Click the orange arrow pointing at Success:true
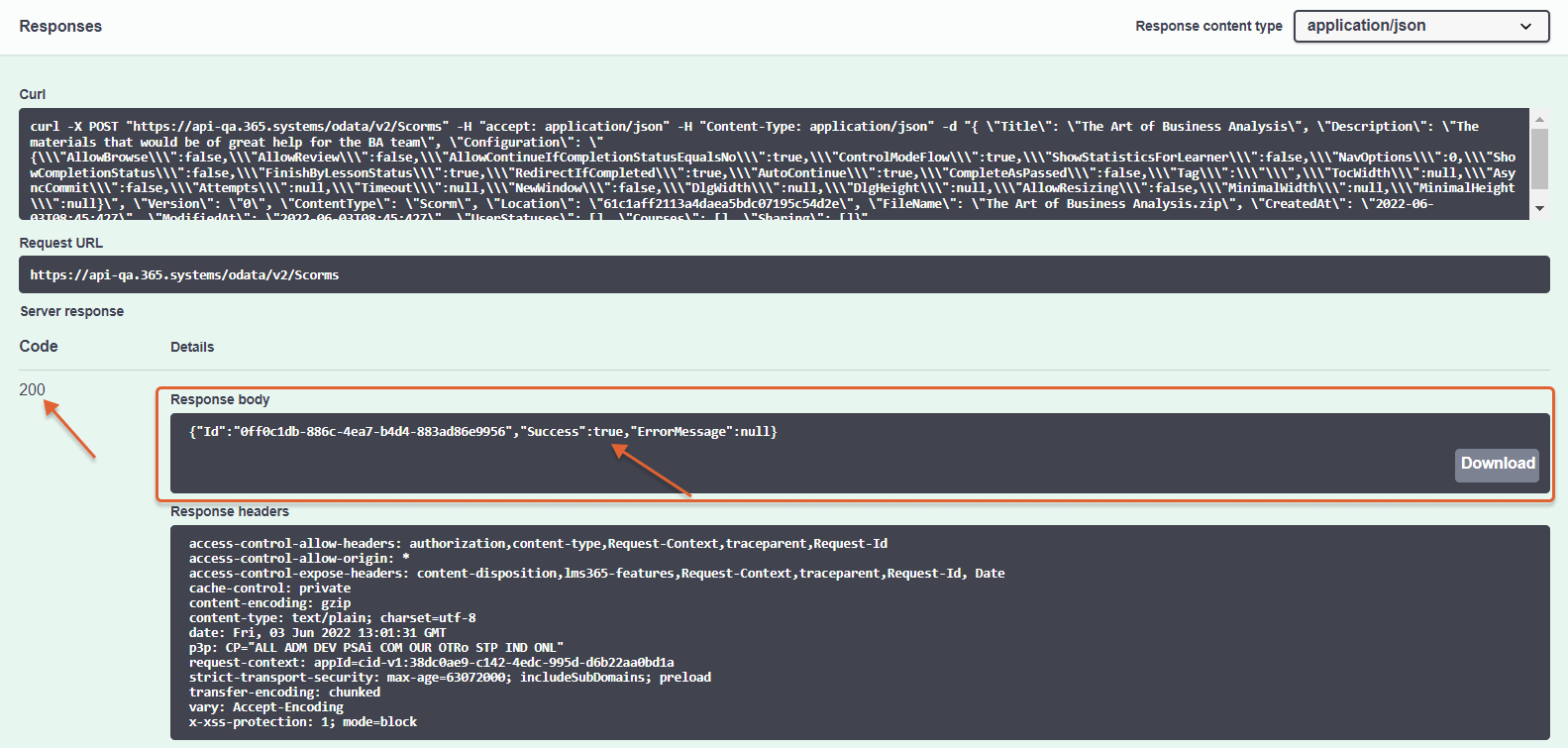This screenshot has width=1568, height=748. pos(651,470)
